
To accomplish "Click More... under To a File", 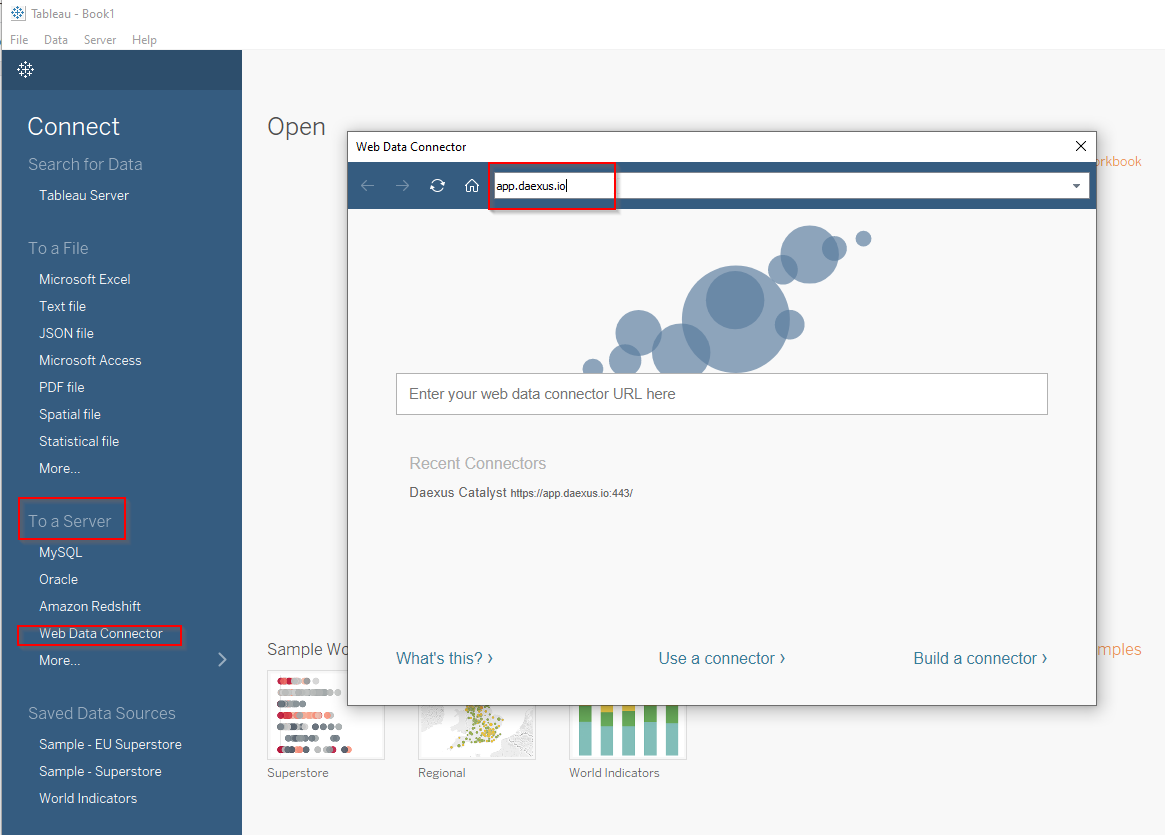I will coord(59,469).
